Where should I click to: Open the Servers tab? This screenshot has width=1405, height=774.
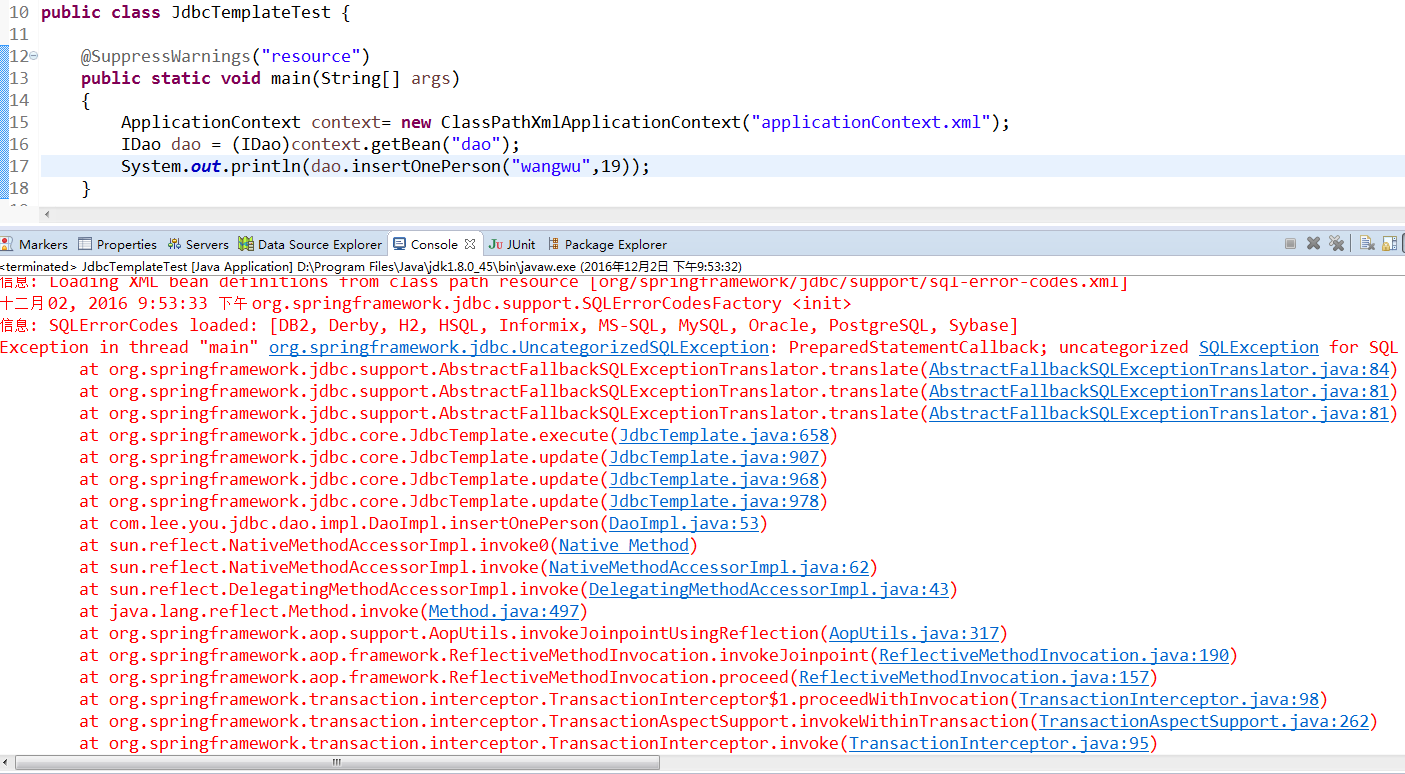[x=198, y=244]
